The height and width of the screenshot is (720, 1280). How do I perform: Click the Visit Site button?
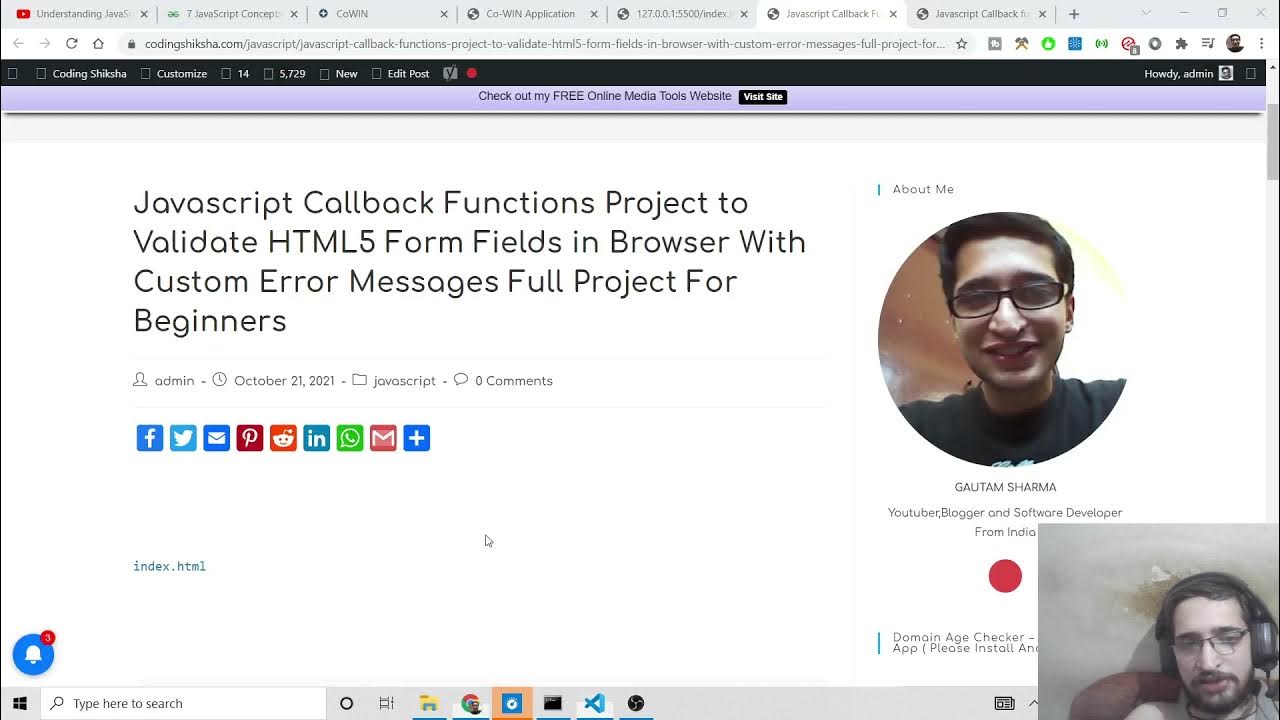(763, 97)
